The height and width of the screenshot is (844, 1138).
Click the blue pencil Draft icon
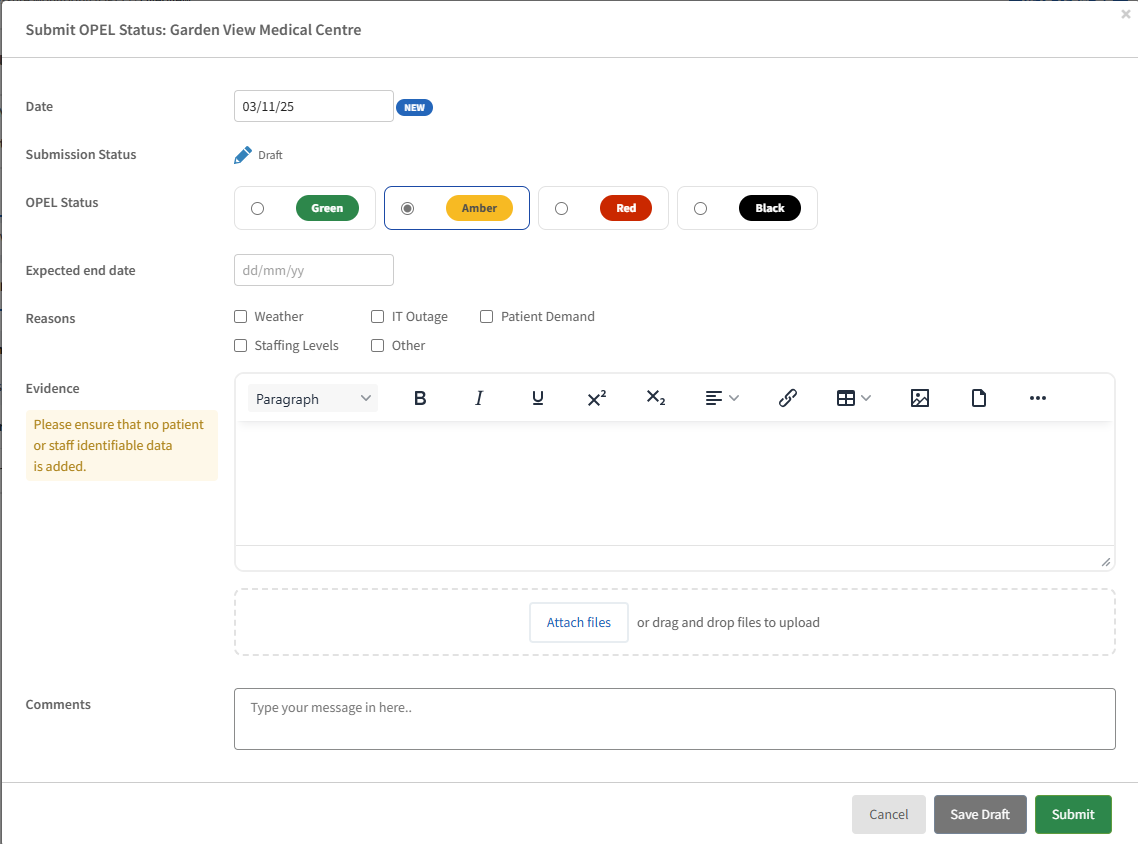242,155
